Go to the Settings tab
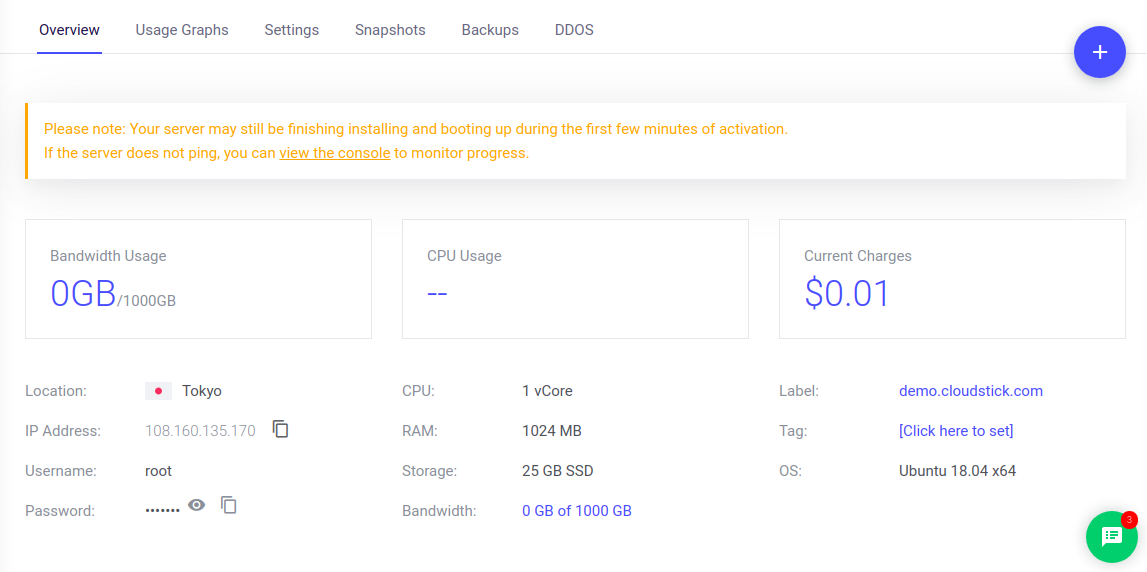The width and height of the screenshot is (1147, 572). click(291, 30)
